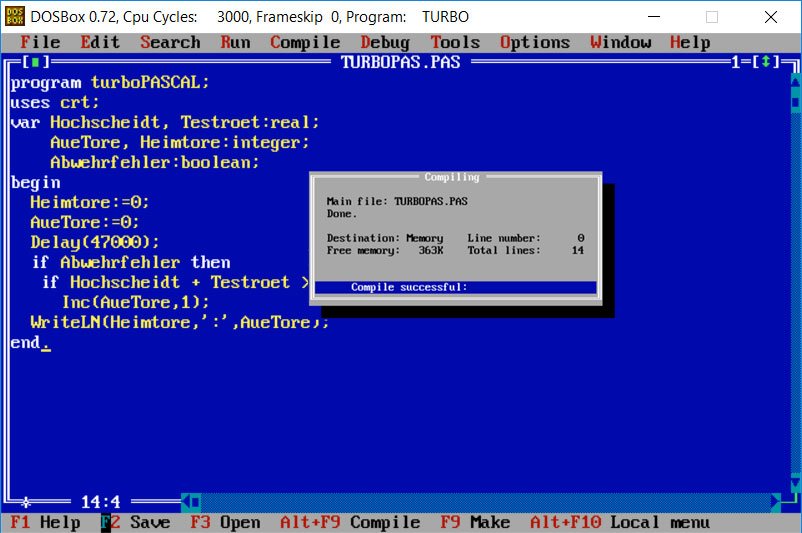Close the DOSBox window
The image size is (802, 533).
771,16
